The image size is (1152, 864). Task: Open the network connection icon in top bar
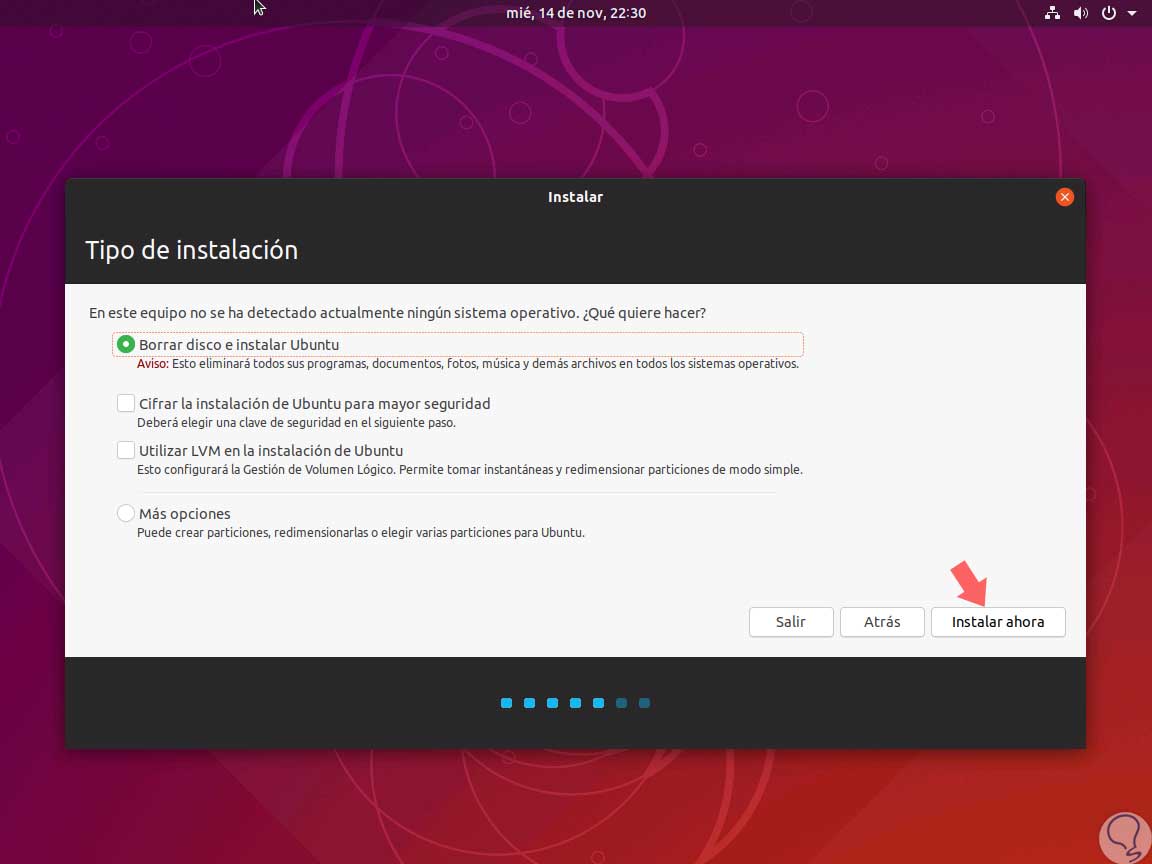pos(1052,12)
